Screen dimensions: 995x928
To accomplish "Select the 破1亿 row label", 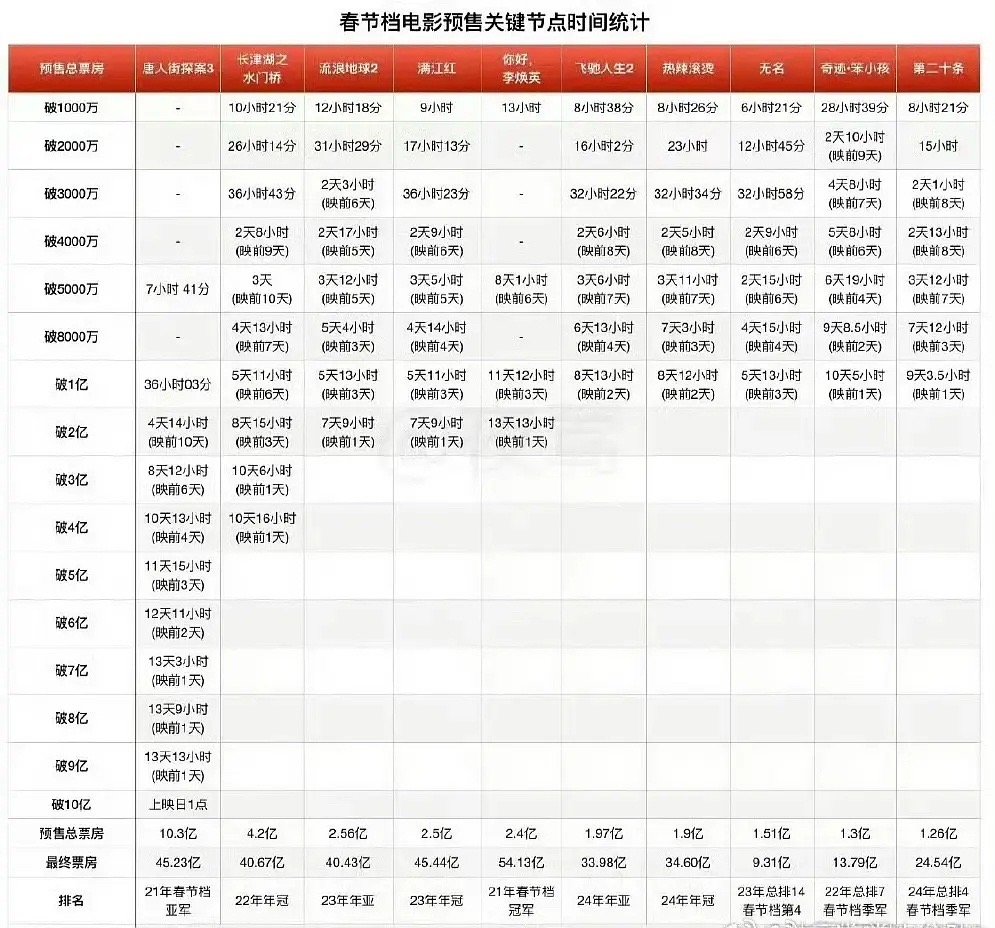I will point(71,384).
